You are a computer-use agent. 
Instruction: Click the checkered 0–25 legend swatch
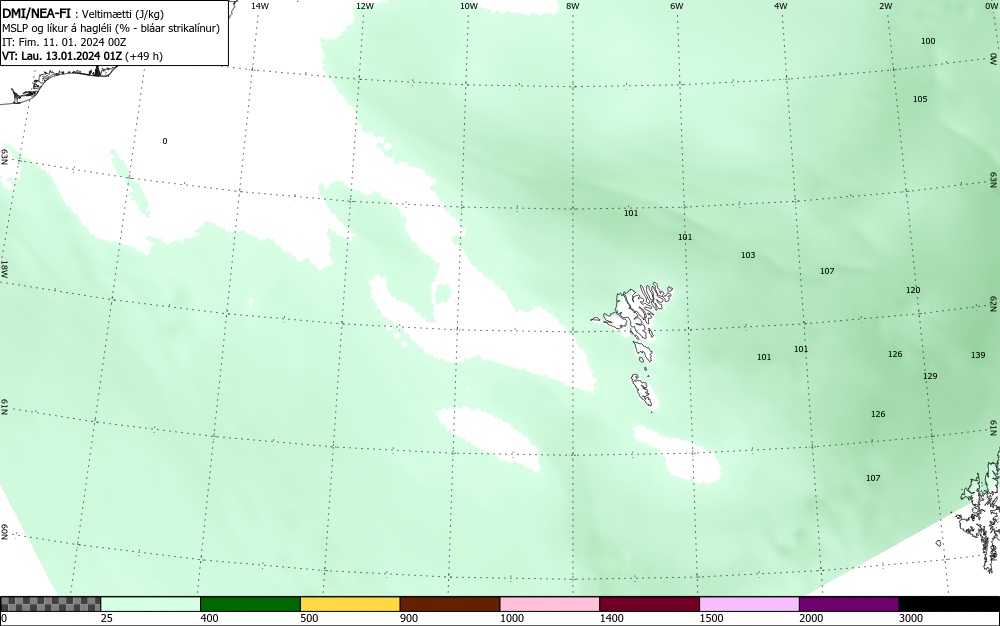pyautogui.click(x=50, y=604)
